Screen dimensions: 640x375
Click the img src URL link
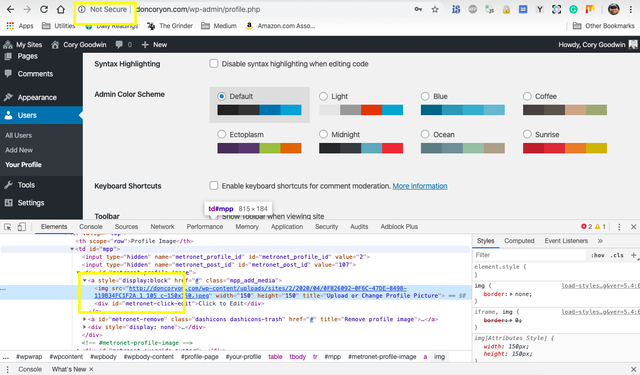250,292
